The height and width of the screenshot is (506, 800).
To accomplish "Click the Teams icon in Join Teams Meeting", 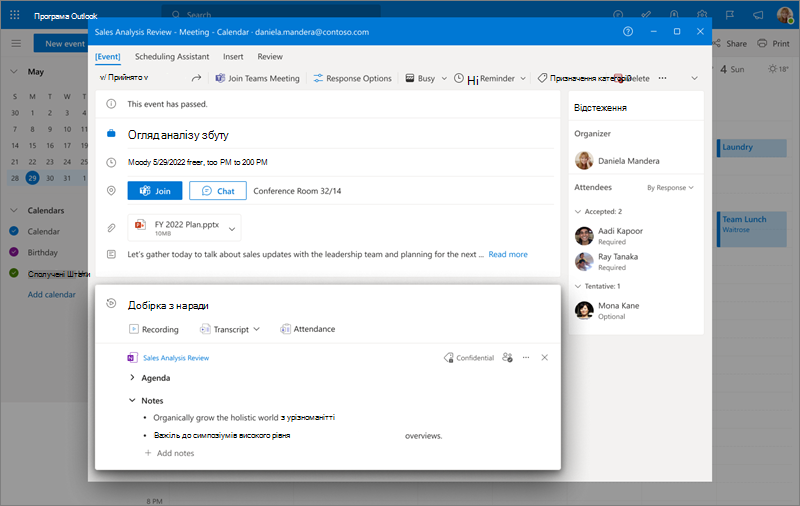I will coord(220,78).
